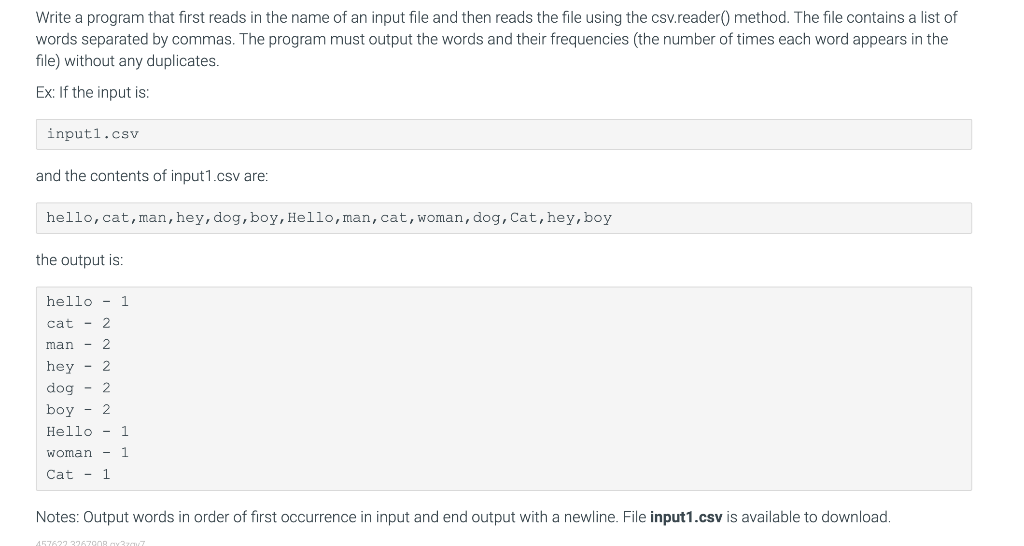Click the "Ex: If the input is:" text

coord(92,92)
